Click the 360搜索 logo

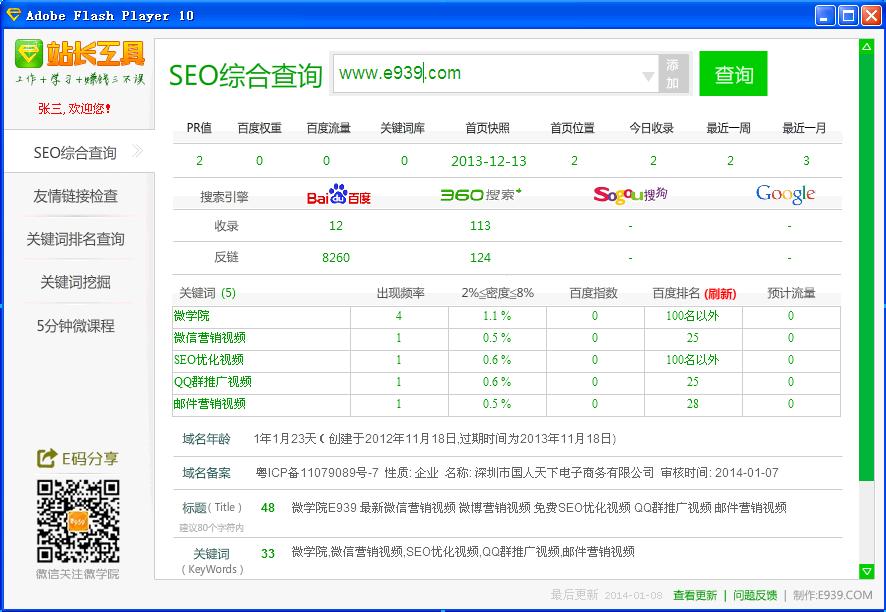[x=481, y=194]
